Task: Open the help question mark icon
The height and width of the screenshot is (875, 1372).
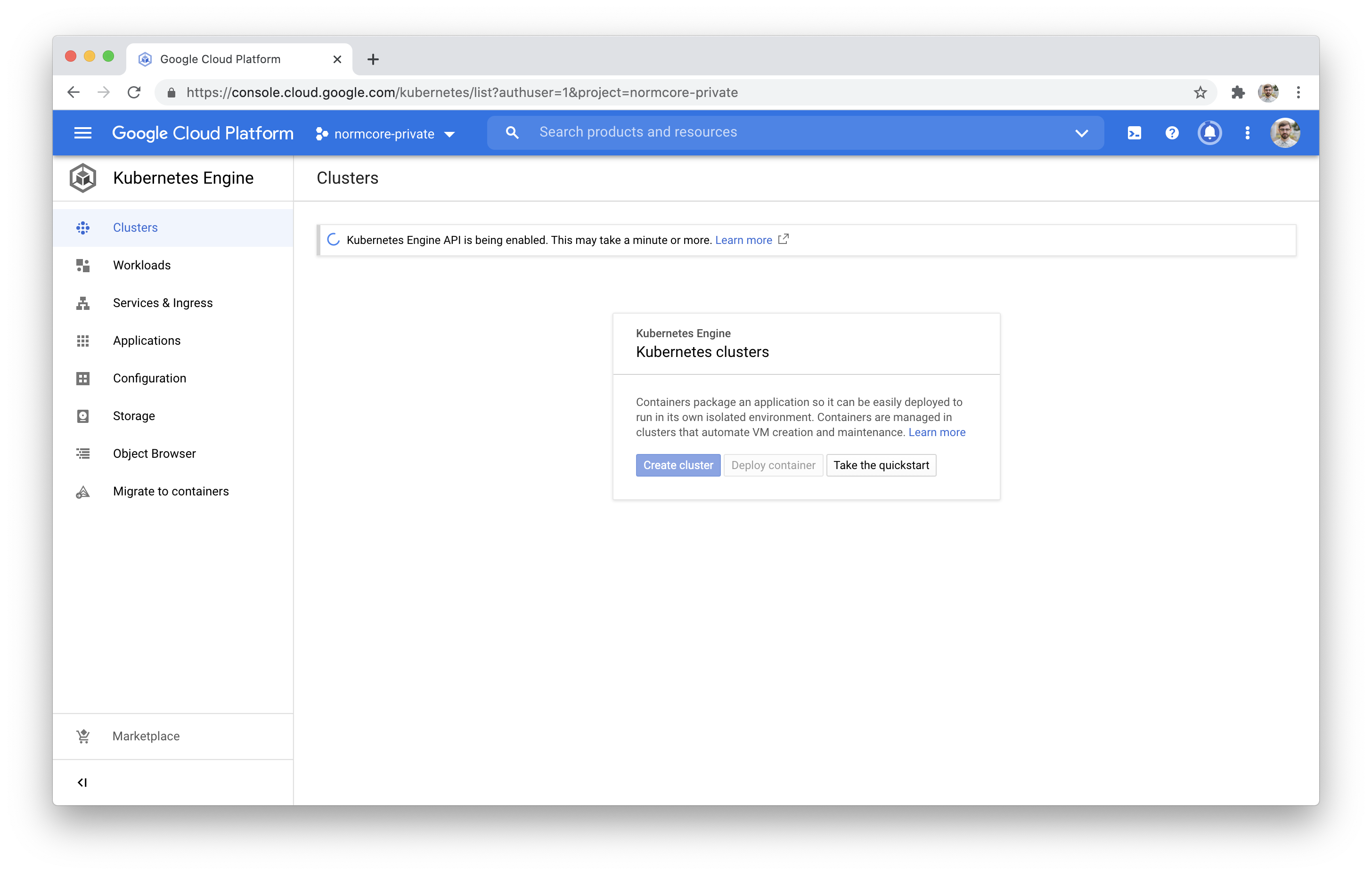Action: [x=1171, y=133]
